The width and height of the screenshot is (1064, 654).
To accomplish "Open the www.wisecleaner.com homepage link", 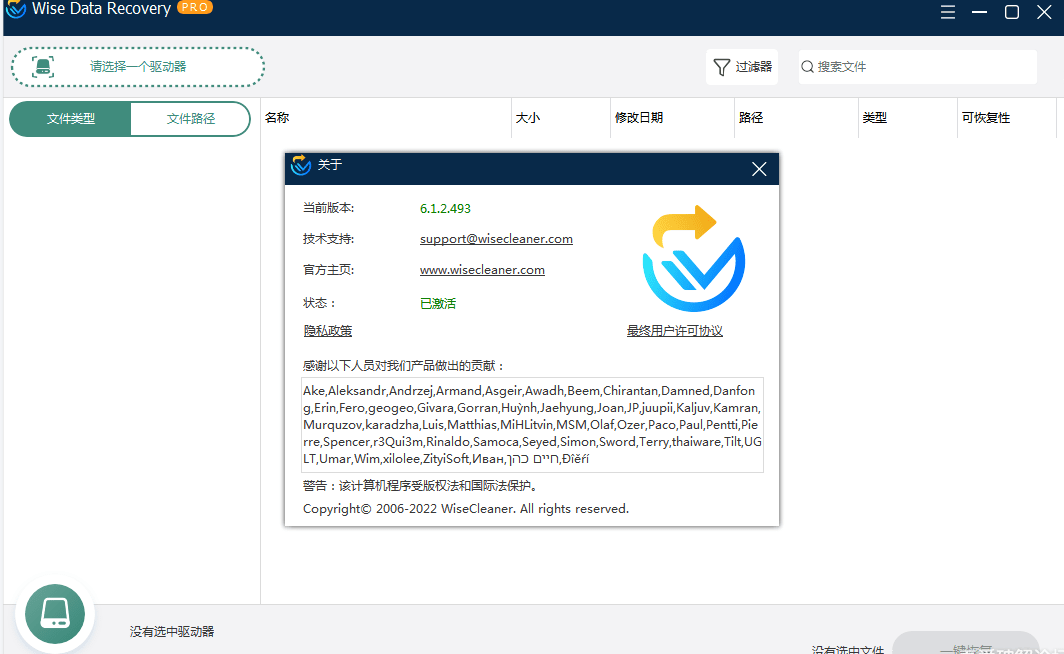I will (x=482, y=270).
